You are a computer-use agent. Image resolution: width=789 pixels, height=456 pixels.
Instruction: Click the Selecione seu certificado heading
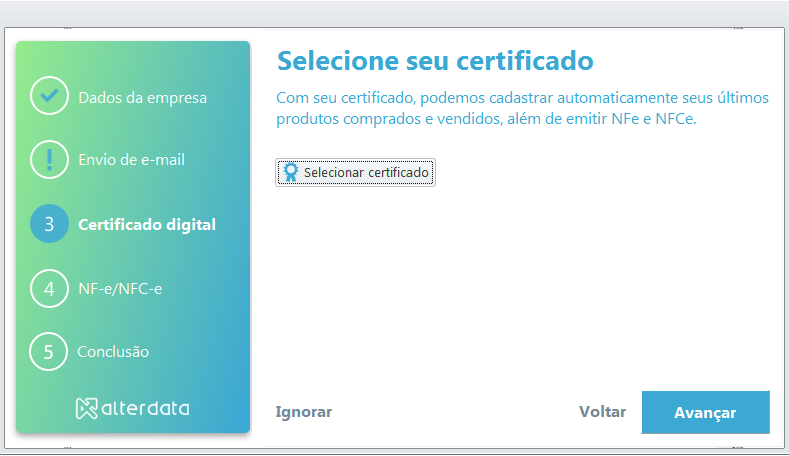(435, 61)
